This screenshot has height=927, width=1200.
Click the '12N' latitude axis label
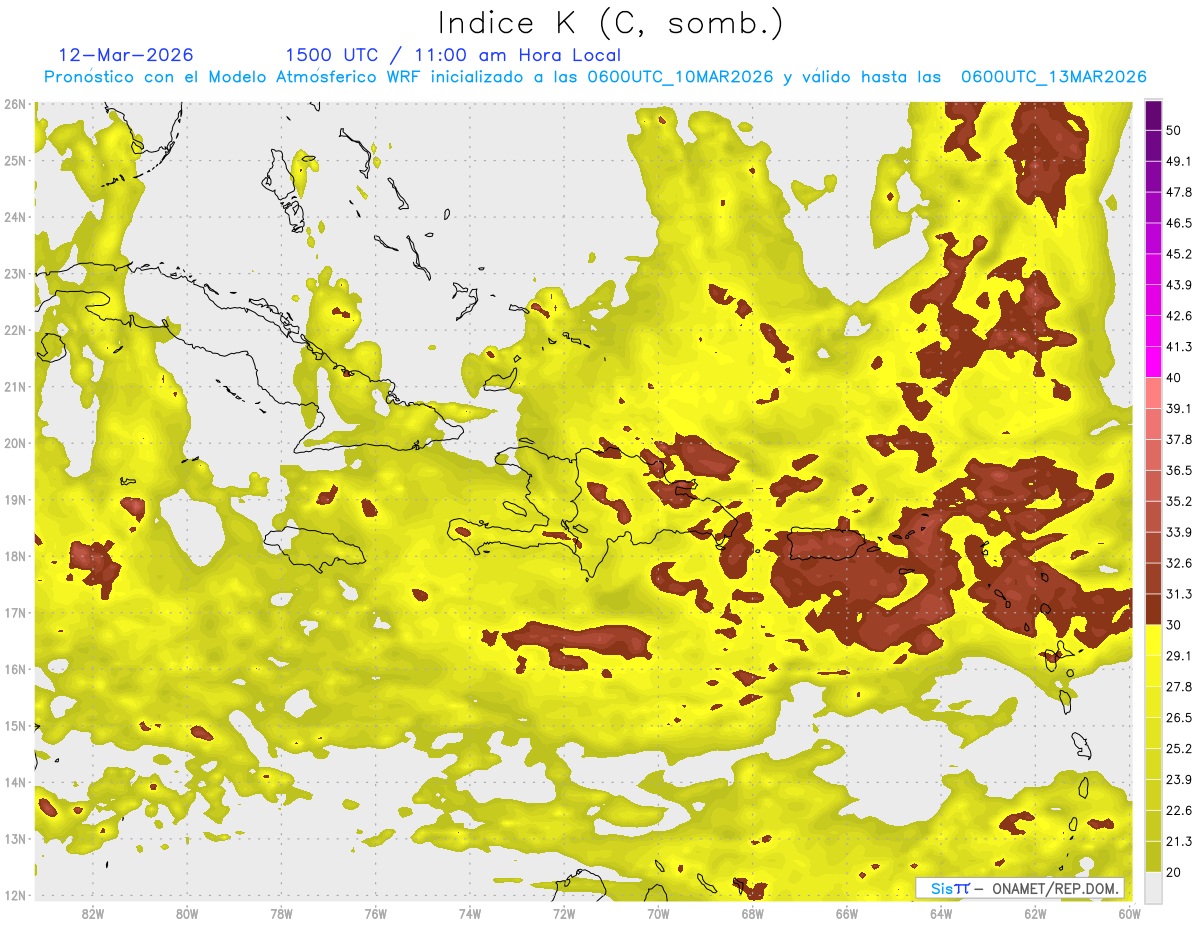point(15,894)
